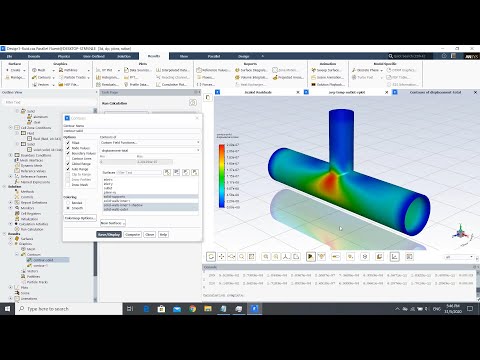Toggle the Boundary Values checkbox
Screen dimensions: 480x360
pyautogui.click(x=68, y=153)
